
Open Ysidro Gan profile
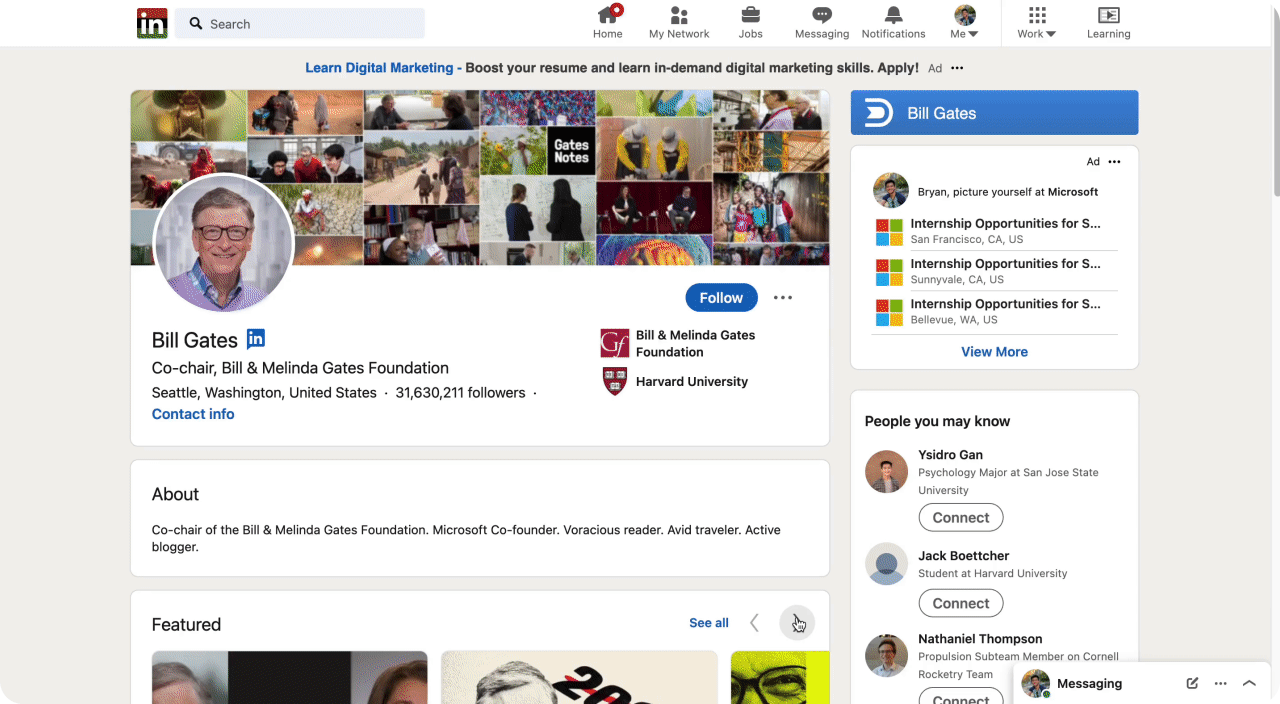(950, 455)
